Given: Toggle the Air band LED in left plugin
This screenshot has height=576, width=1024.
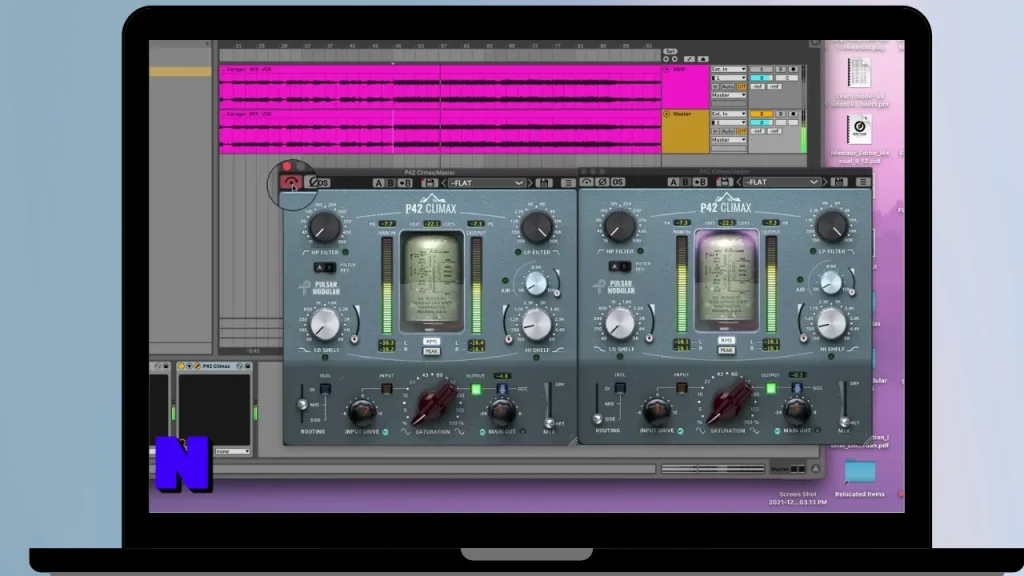Looking at the screenshot, I should click(505, 281).
